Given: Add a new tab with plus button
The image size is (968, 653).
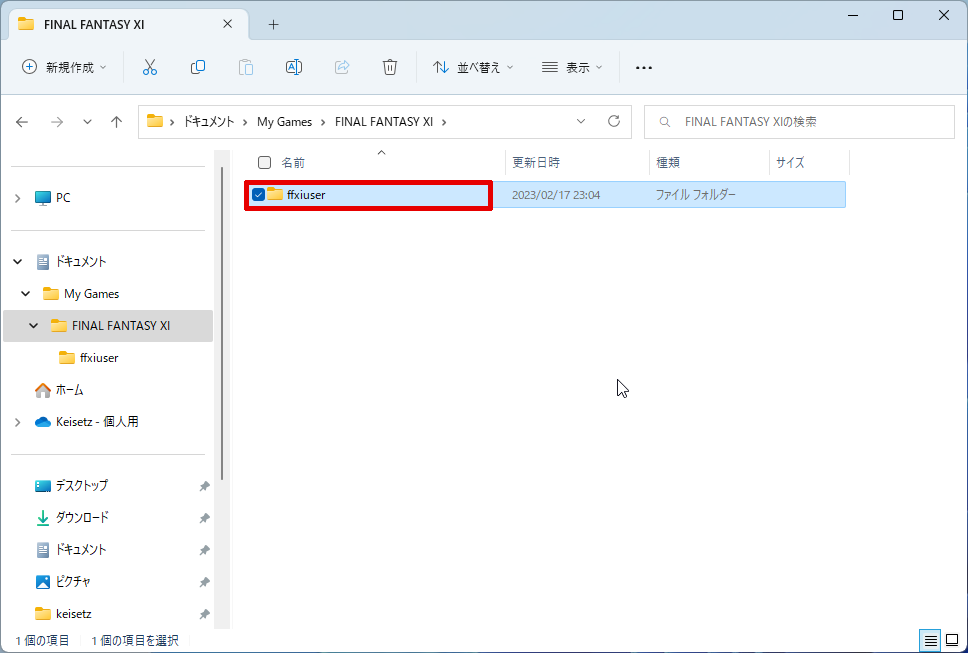Looking at the screenshot, I should [273, 25].
